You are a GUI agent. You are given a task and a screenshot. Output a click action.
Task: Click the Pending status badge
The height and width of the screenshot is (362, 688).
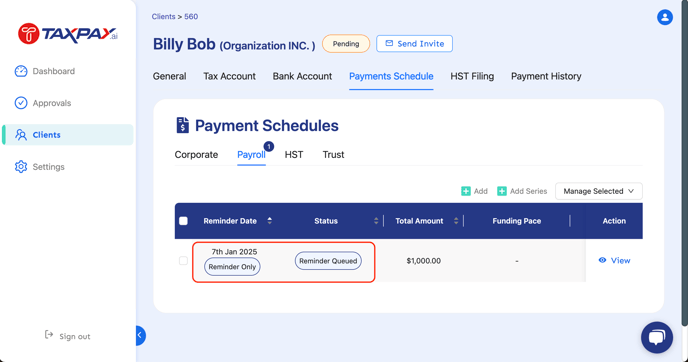pyautogui.click(x=346, y=43)
